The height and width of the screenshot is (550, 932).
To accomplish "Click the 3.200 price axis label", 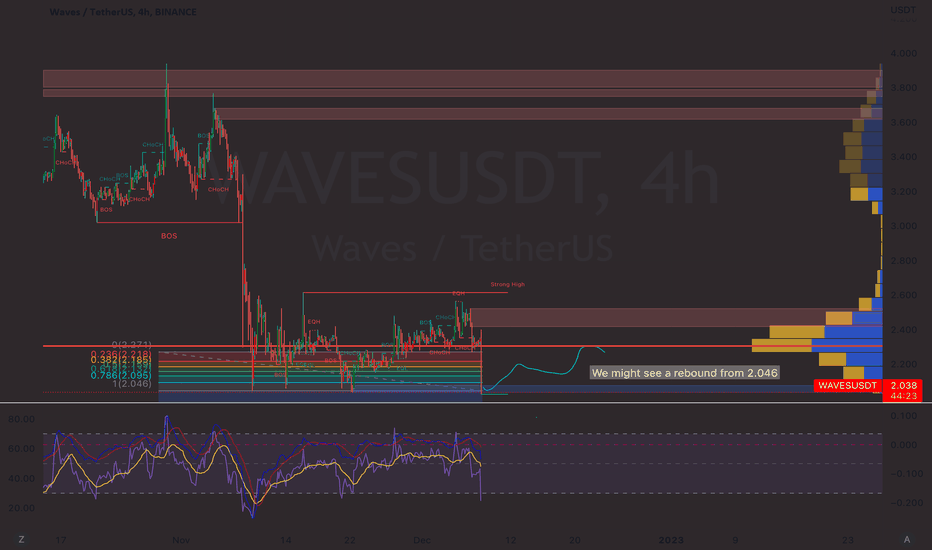I will tap(903, 191).
